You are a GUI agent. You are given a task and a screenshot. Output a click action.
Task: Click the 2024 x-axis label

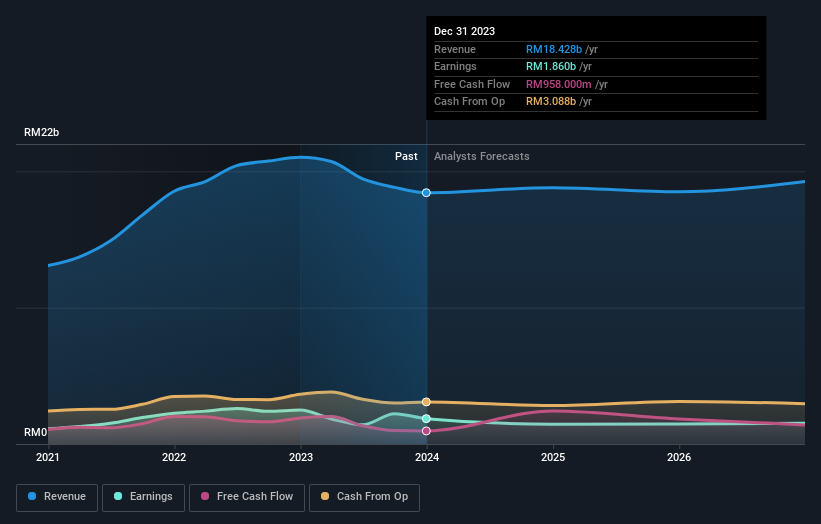(x=427, y=458)
